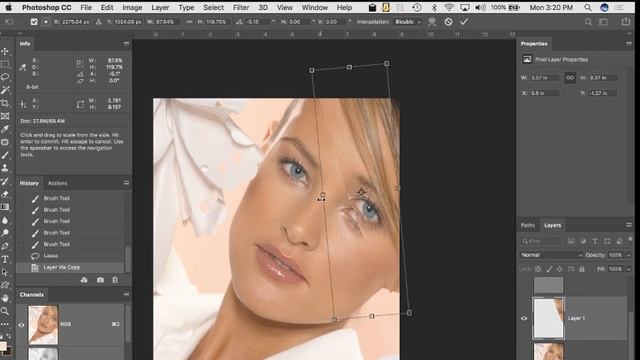Toggle link width and height in Properties
Screen dimensions: 640x360
point(570,78)
